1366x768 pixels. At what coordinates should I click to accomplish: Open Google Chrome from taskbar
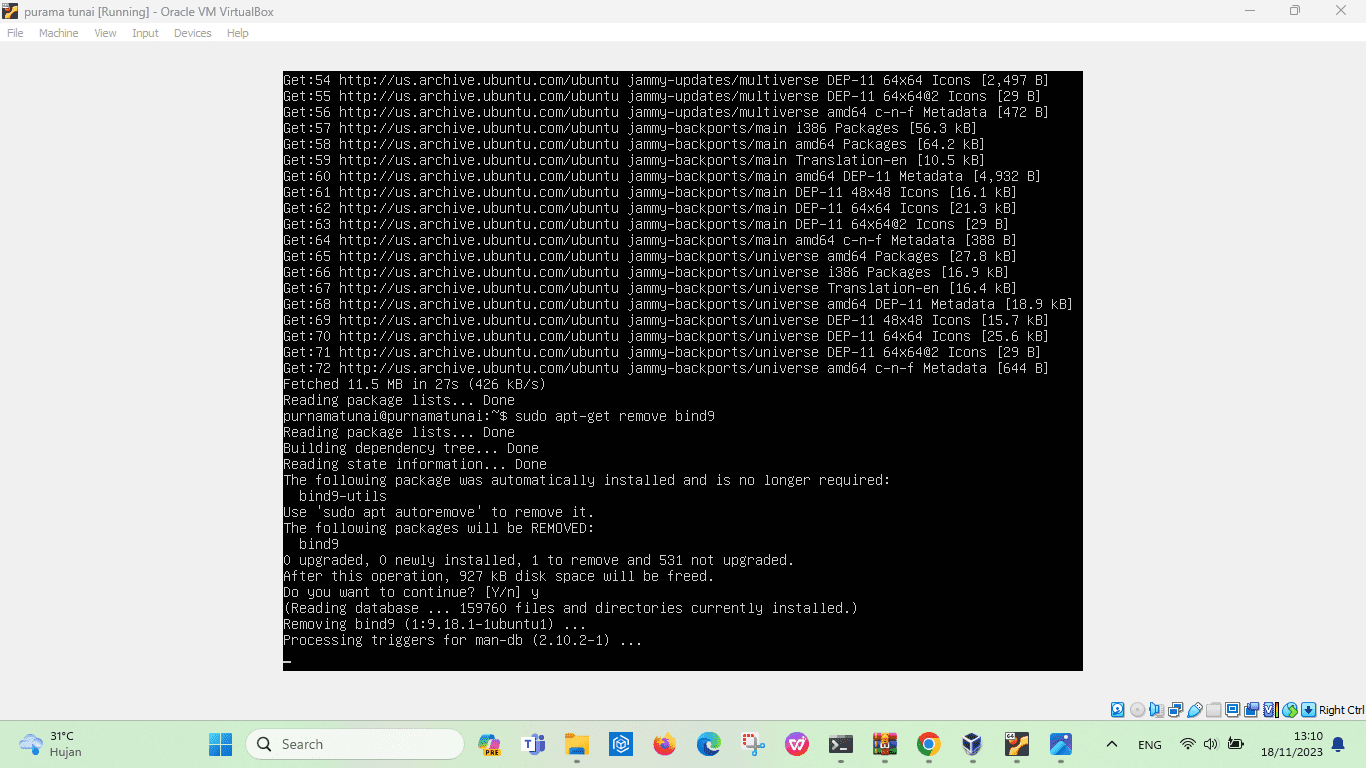[x=929, y=744]
